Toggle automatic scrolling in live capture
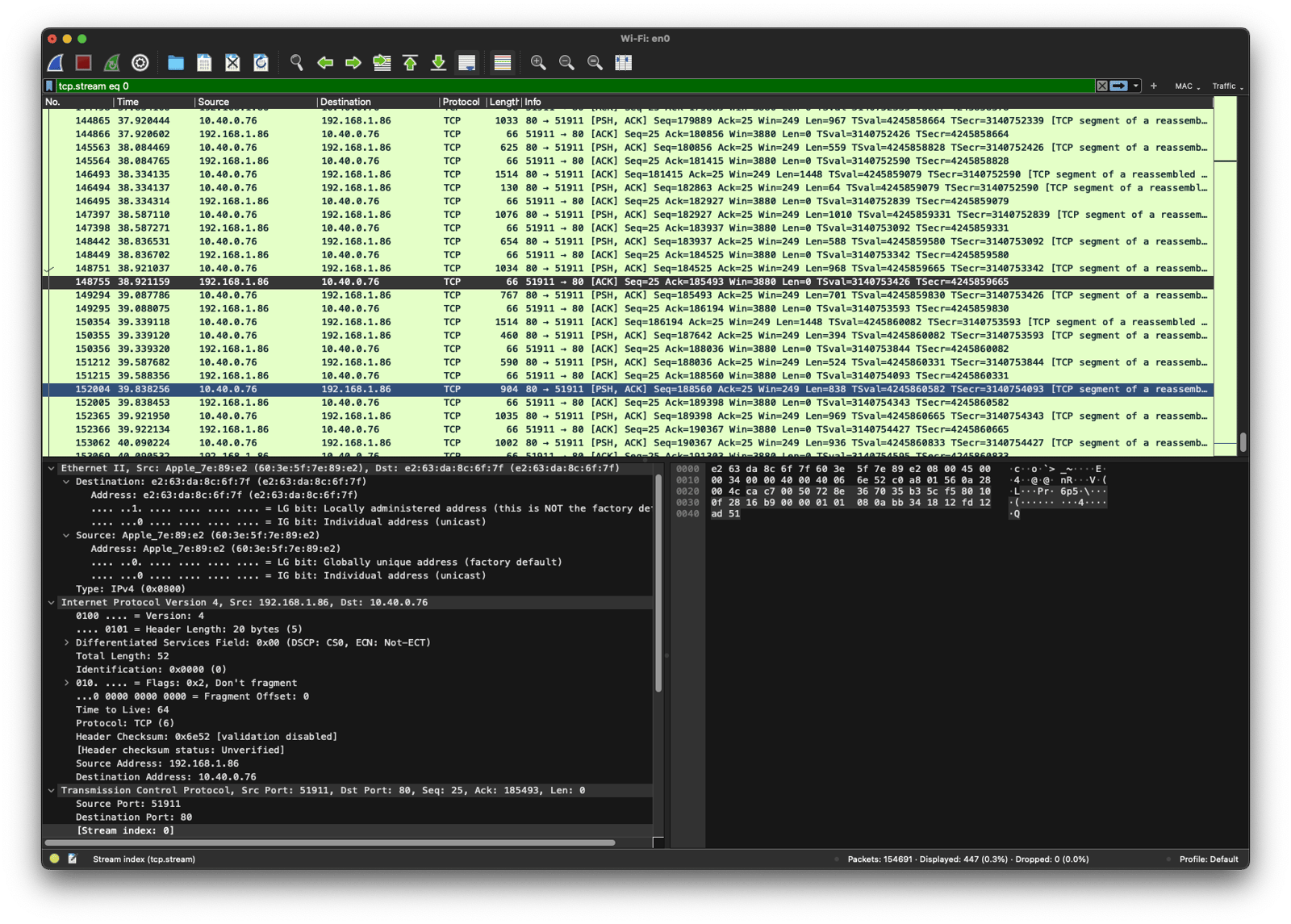The width and height of the screenshot is (1291, 924). pos(466,62)
